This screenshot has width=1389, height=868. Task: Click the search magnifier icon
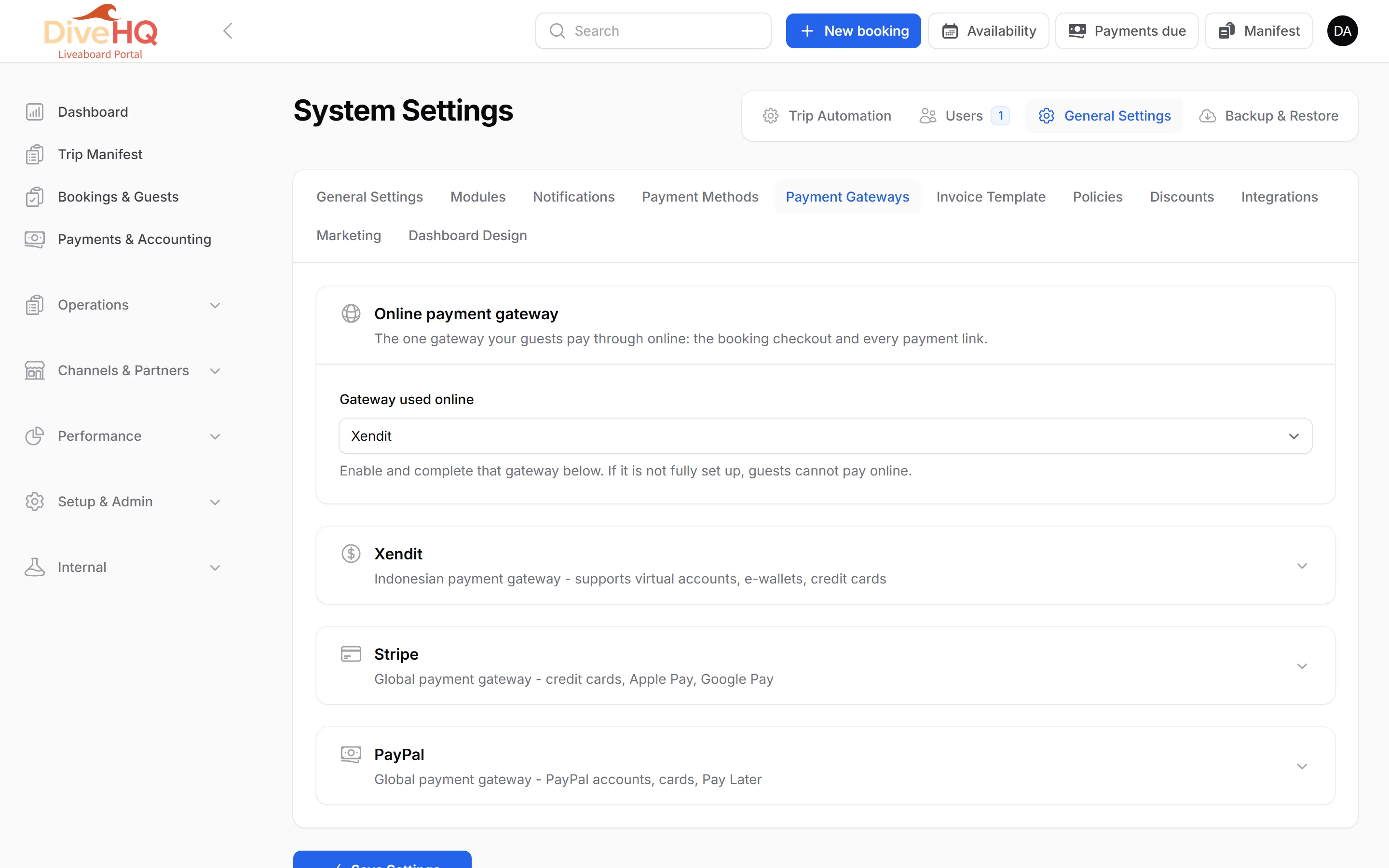click(558, 31)
